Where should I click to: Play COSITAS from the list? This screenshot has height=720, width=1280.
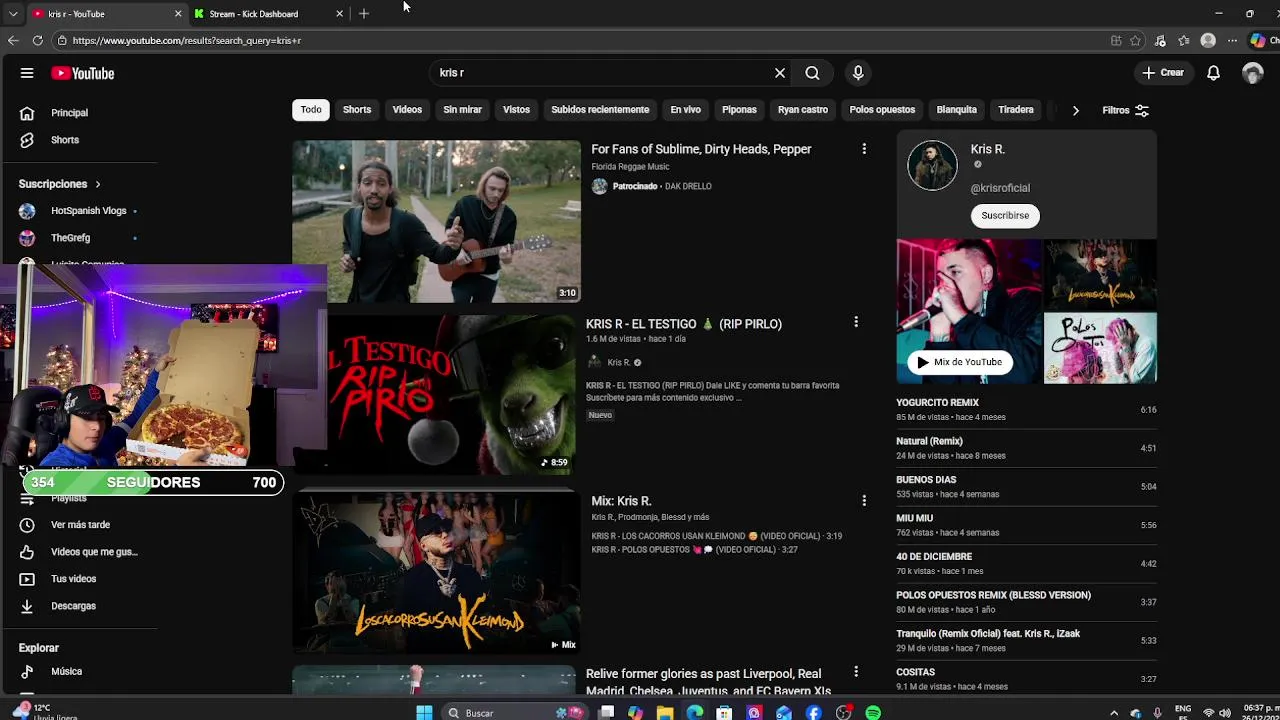coord(1026,679)
